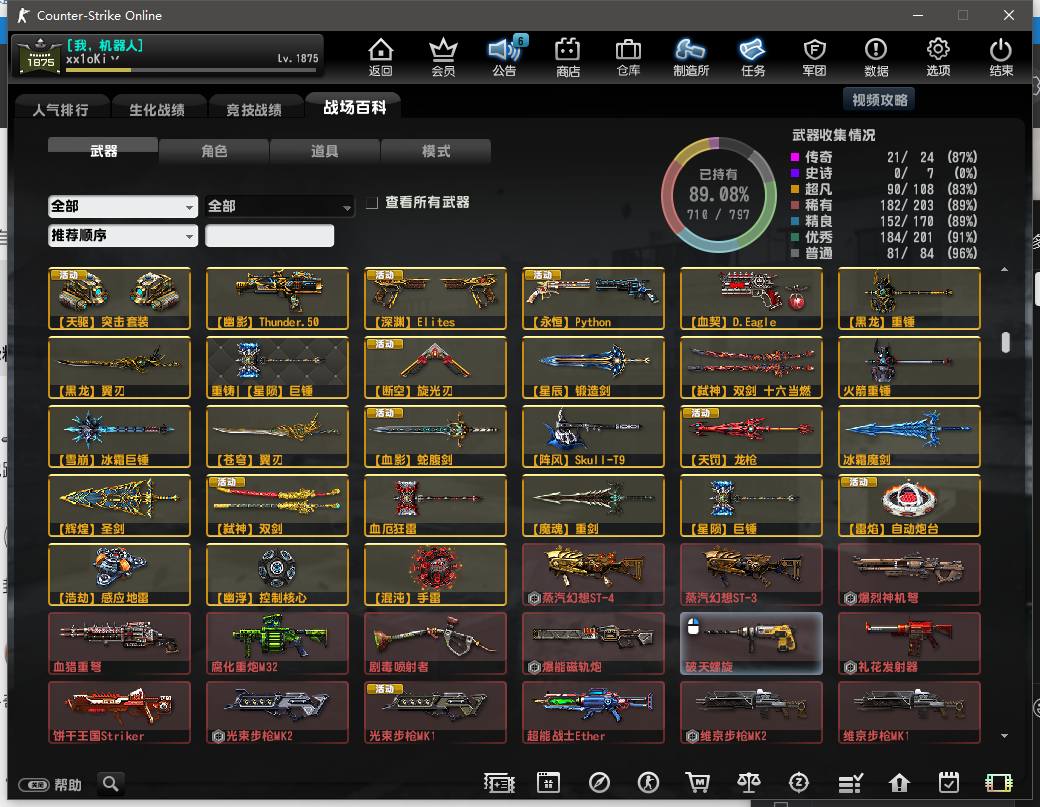Click the shopping cart M icon
1040x807 pixels.
(x=697, y=783)
